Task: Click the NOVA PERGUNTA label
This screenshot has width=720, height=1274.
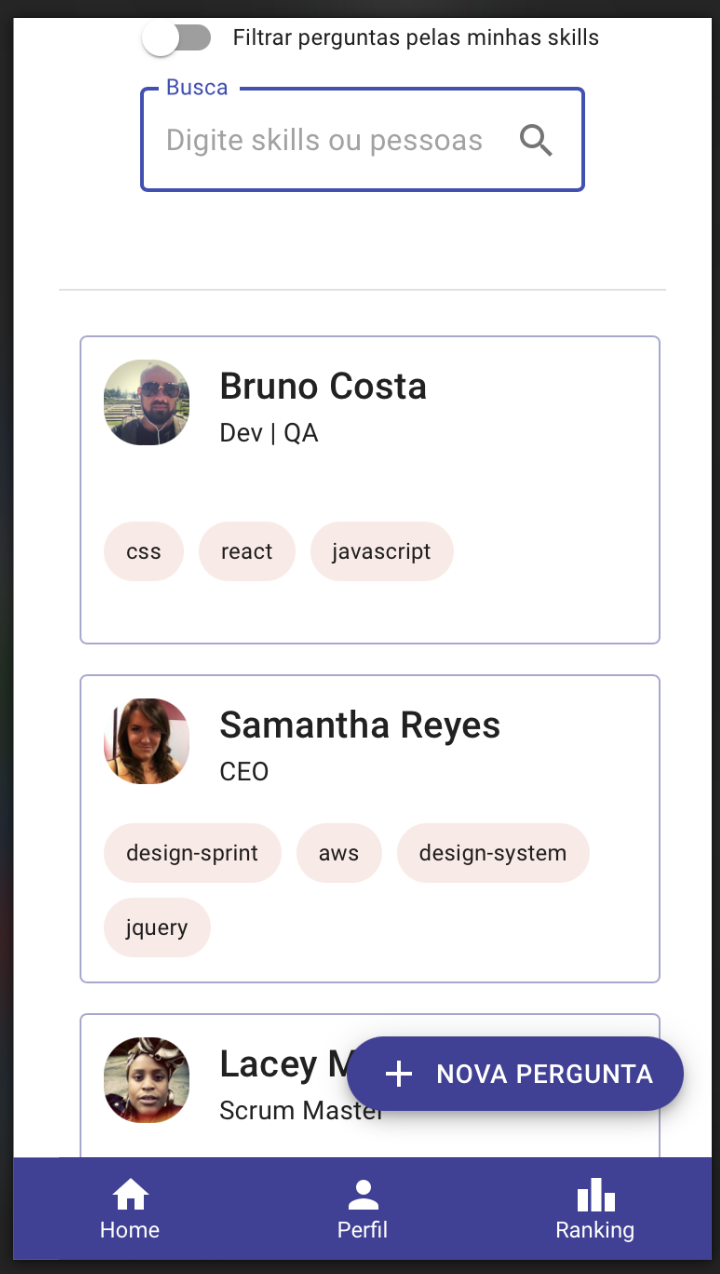Action: tap(545, 1074)
